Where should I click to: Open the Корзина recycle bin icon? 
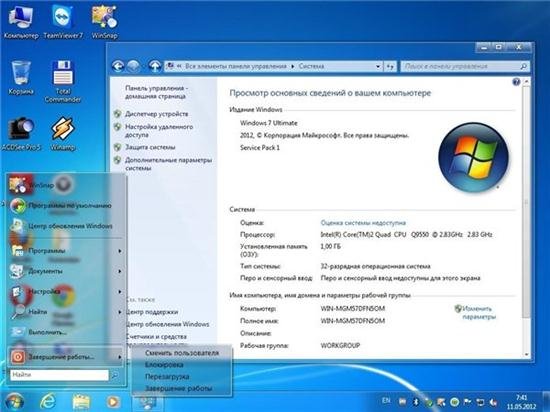click(21, 78)
